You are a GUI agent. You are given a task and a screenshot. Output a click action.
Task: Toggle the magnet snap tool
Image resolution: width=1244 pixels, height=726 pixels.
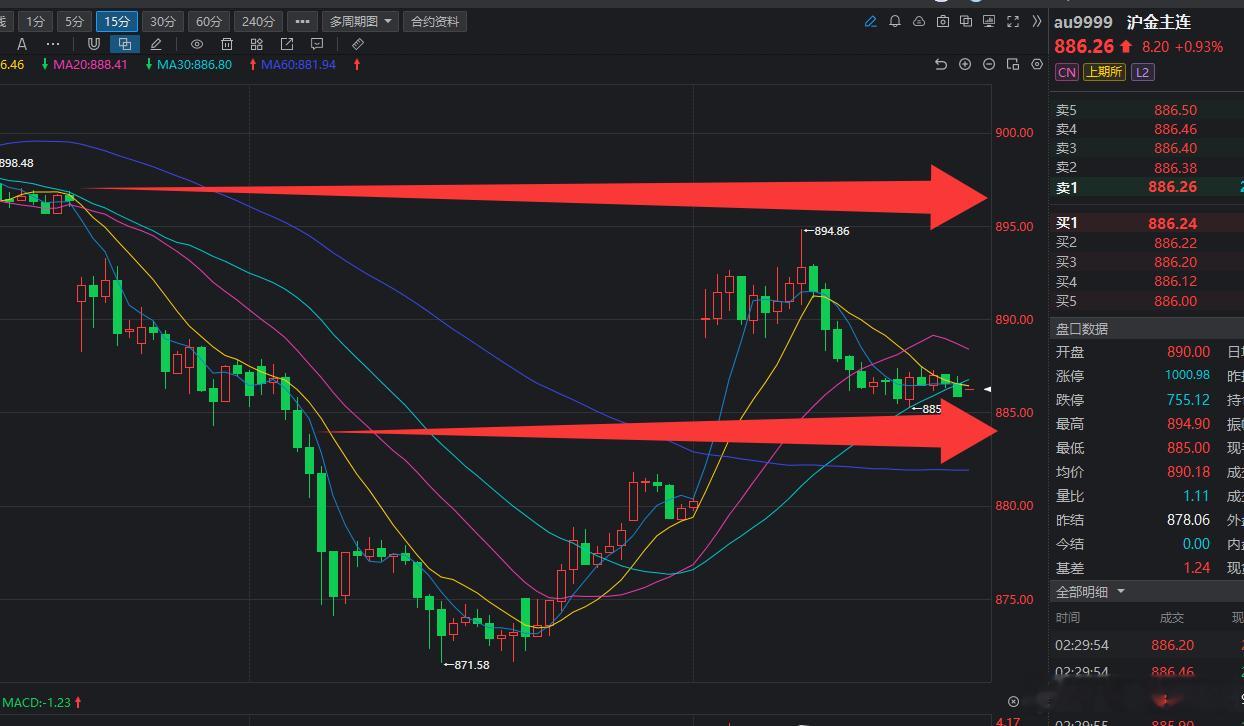point(94,44)
